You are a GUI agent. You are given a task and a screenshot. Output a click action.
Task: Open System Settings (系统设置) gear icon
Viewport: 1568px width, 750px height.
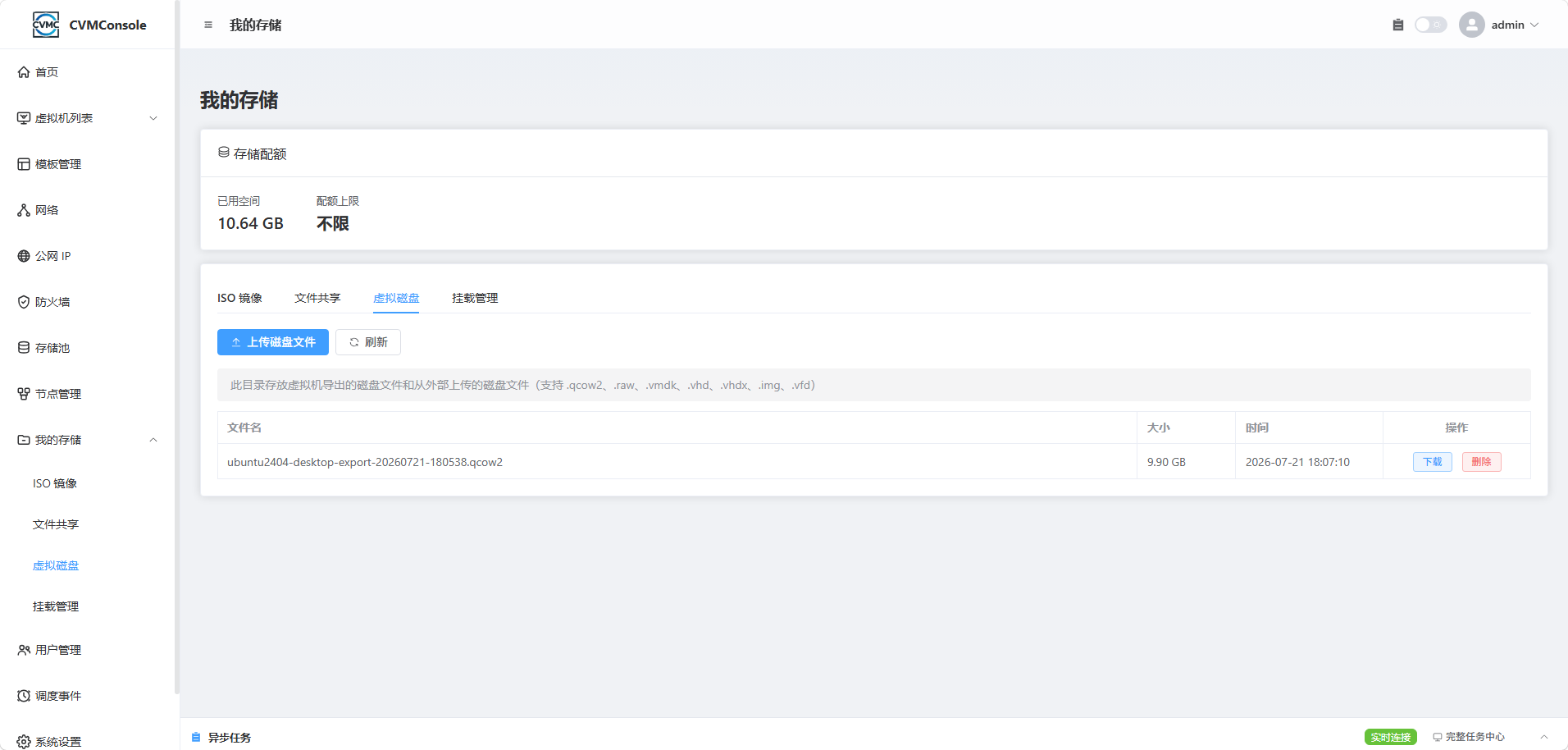point(24,742)
